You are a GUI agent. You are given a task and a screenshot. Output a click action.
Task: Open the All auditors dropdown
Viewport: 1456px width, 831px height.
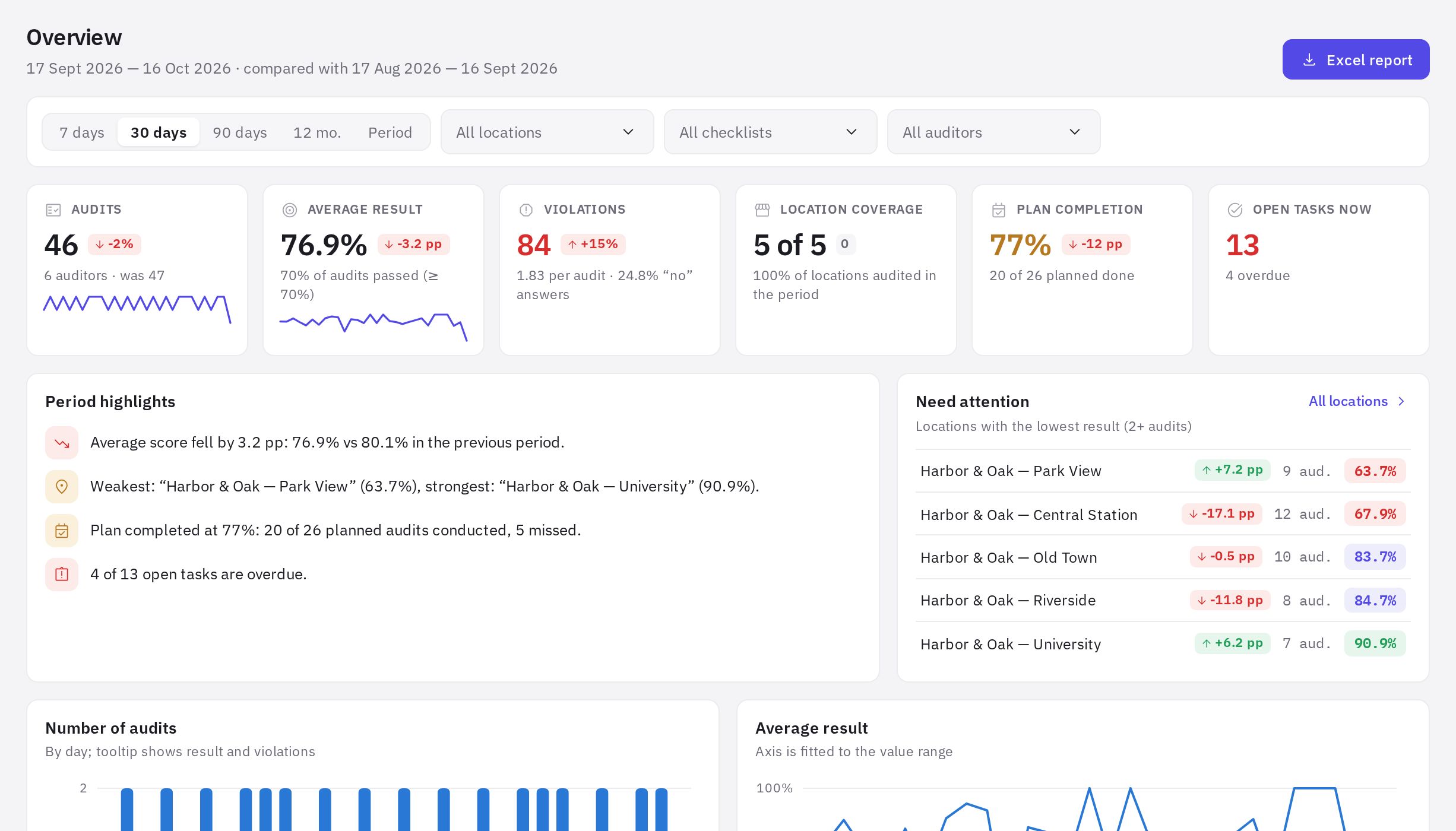[x=993, y=132]
